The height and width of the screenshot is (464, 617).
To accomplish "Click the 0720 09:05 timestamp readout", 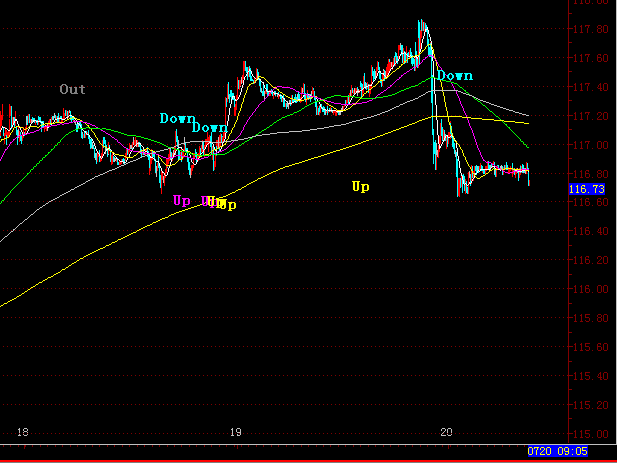I will click(x=558, y=451).
